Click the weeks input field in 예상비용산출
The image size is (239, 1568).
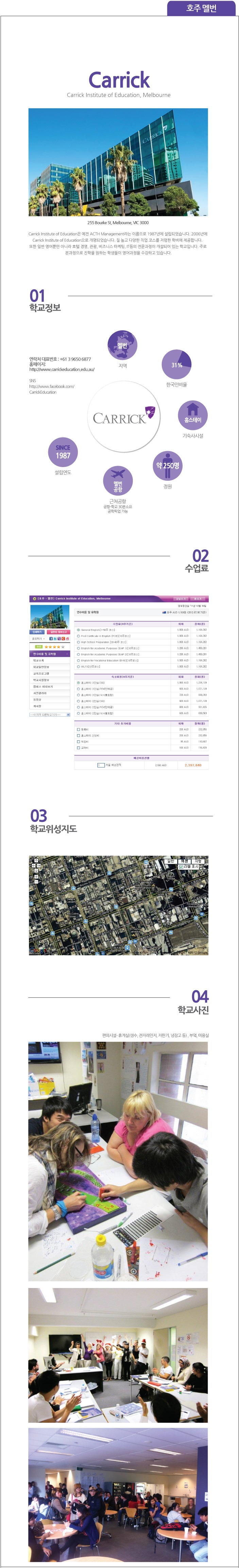(101, 765)
